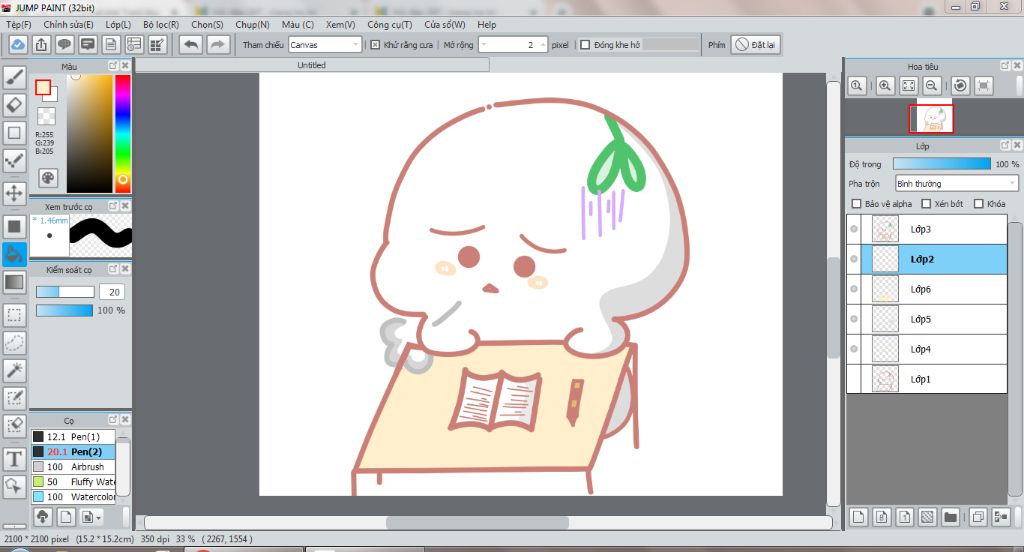This screenshot has width=1024, height=552.
Task: Click the Đặt lại reset button
Action: [x=756, y=45]
